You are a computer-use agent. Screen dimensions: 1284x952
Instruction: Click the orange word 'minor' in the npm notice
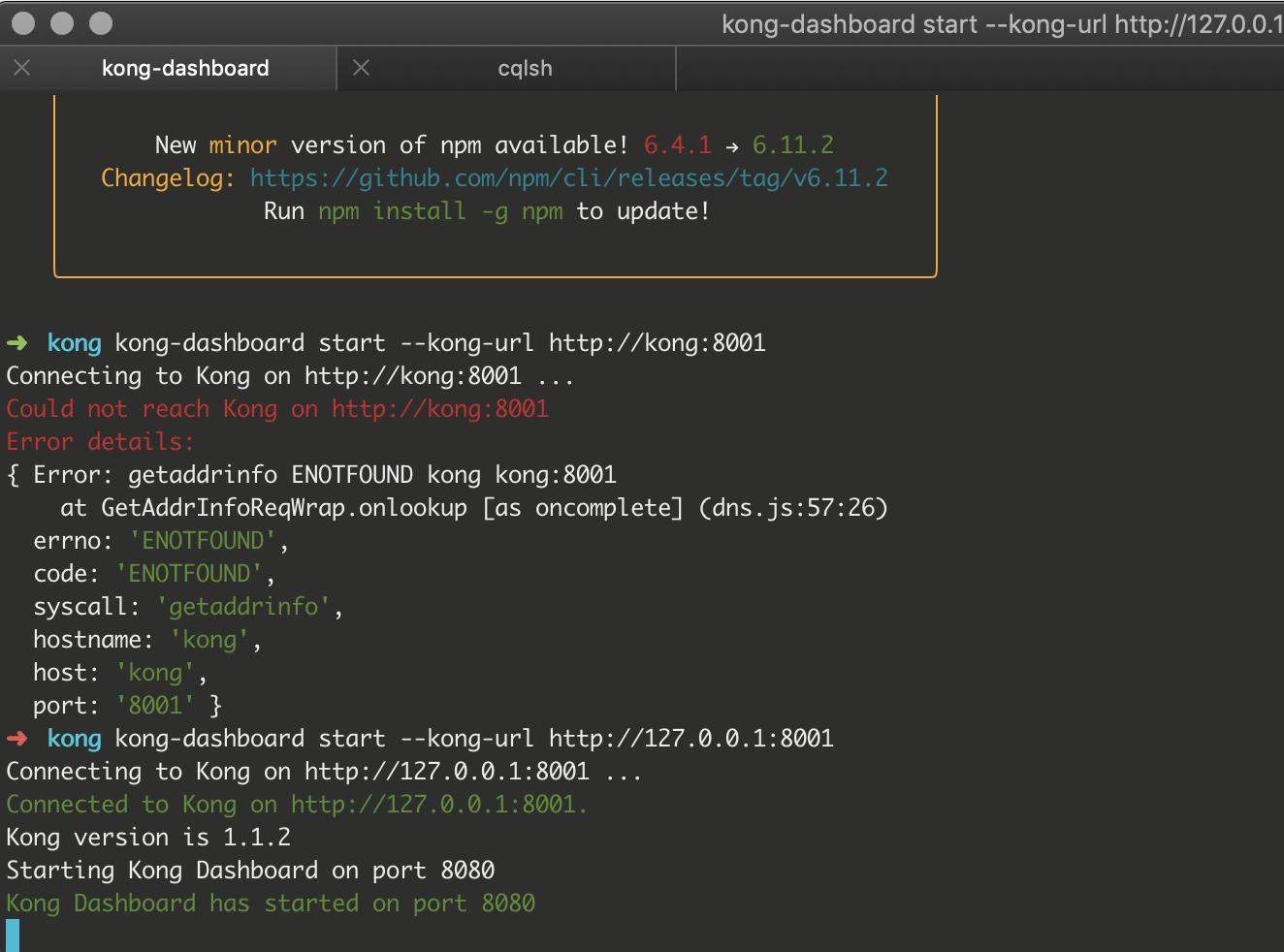tap(243, 145)
